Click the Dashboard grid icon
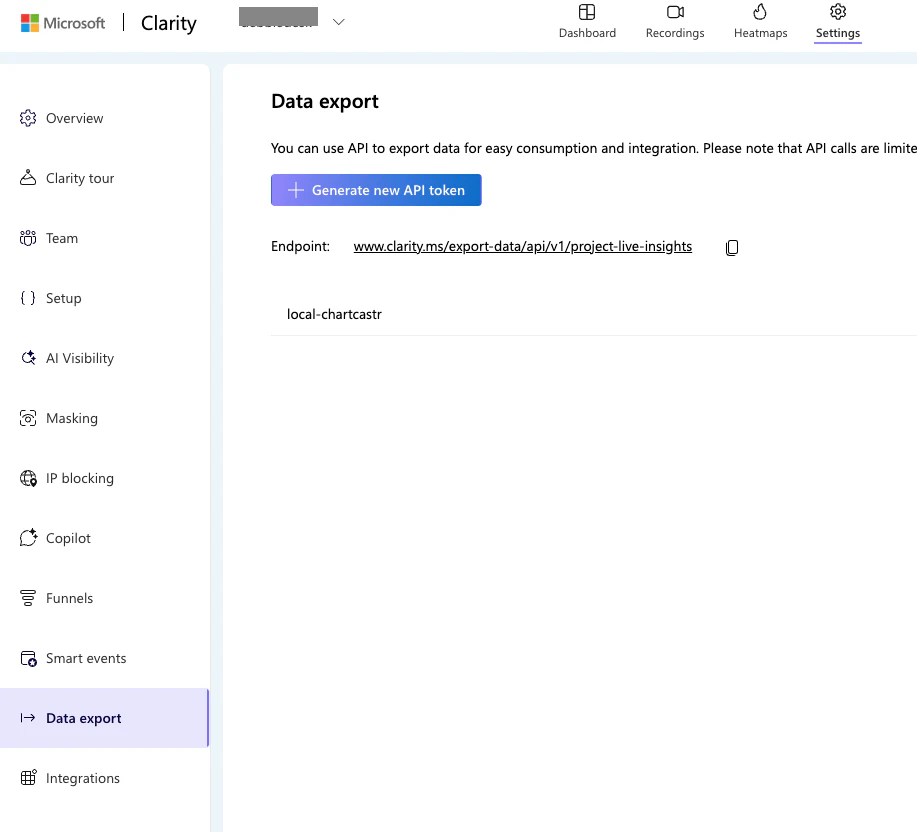Screen dimensions: 917x832 click(x=587, y=12)
